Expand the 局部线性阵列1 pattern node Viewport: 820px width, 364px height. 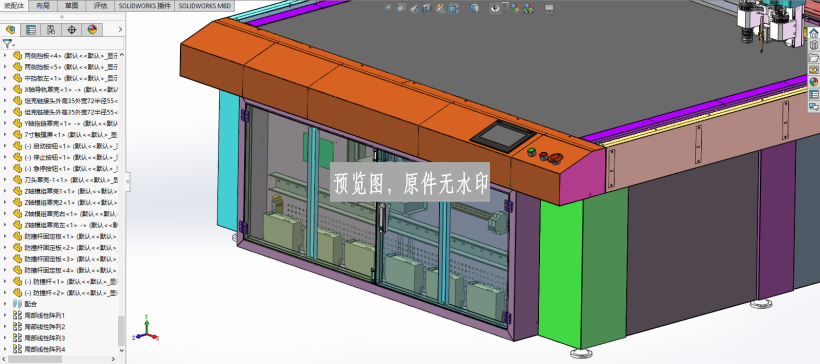click(5, 315)
